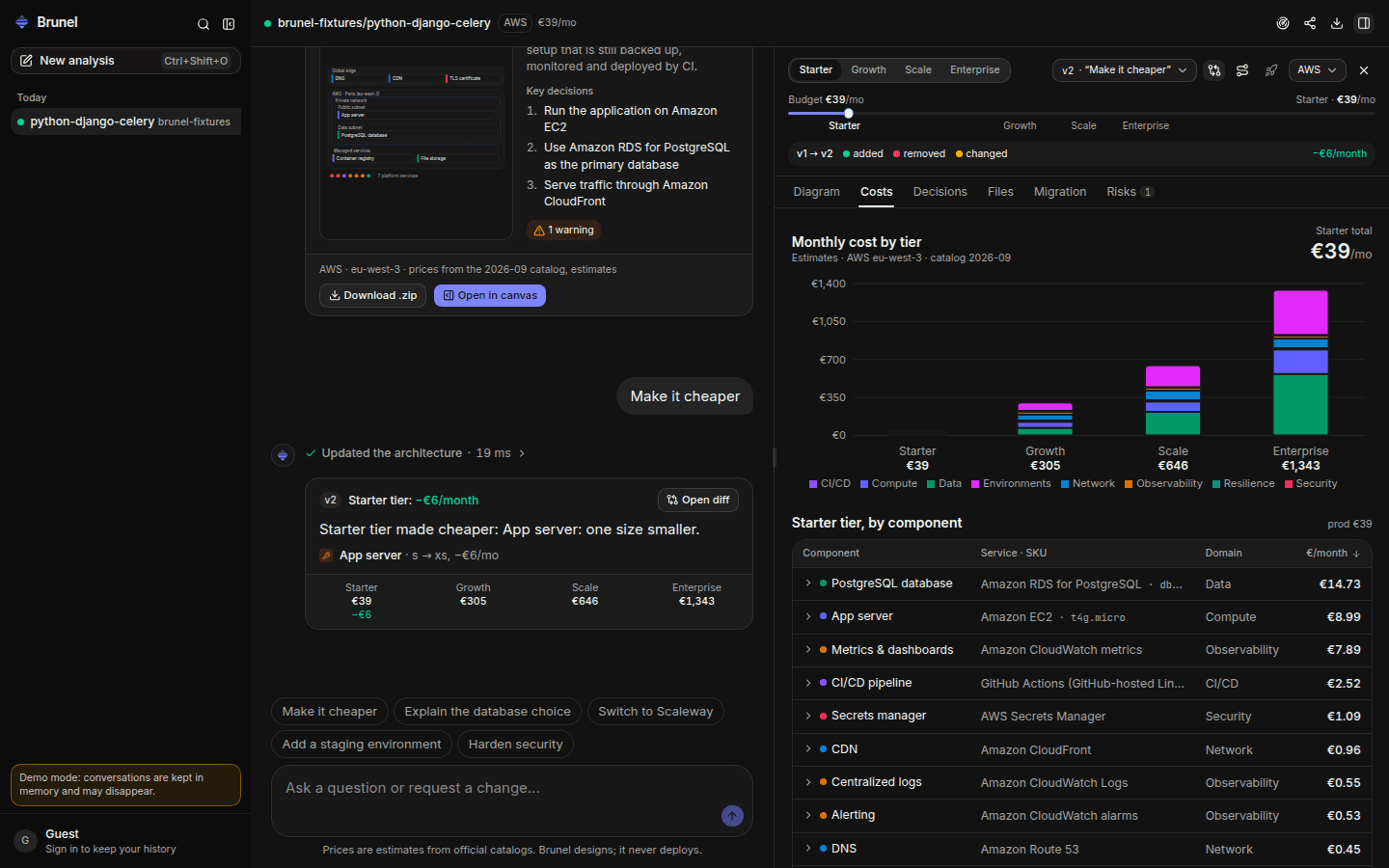
Task: Start a New analysis
Action: [125, 61]
